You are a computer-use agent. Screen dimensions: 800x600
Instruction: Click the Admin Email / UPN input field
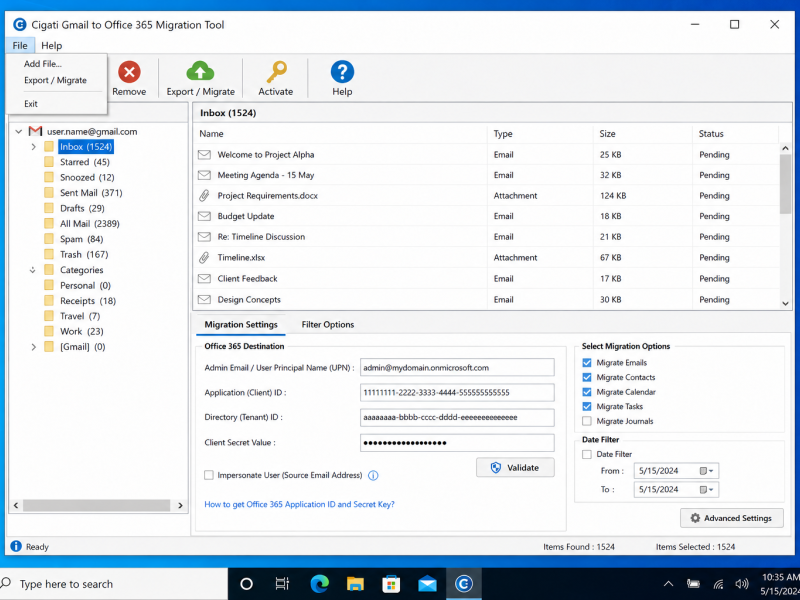(x=457, y=367)
